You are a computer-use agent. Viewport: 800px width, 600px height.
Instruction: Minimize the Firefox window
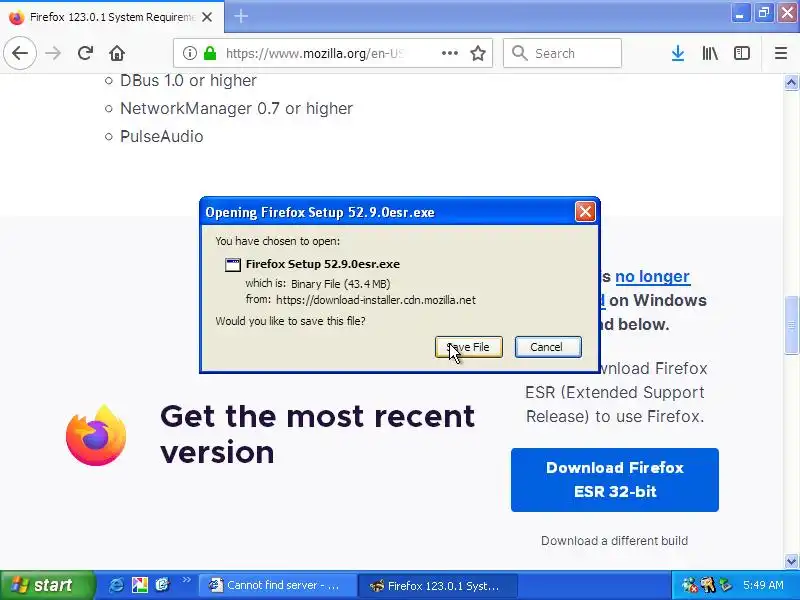(x=739, y=14)
